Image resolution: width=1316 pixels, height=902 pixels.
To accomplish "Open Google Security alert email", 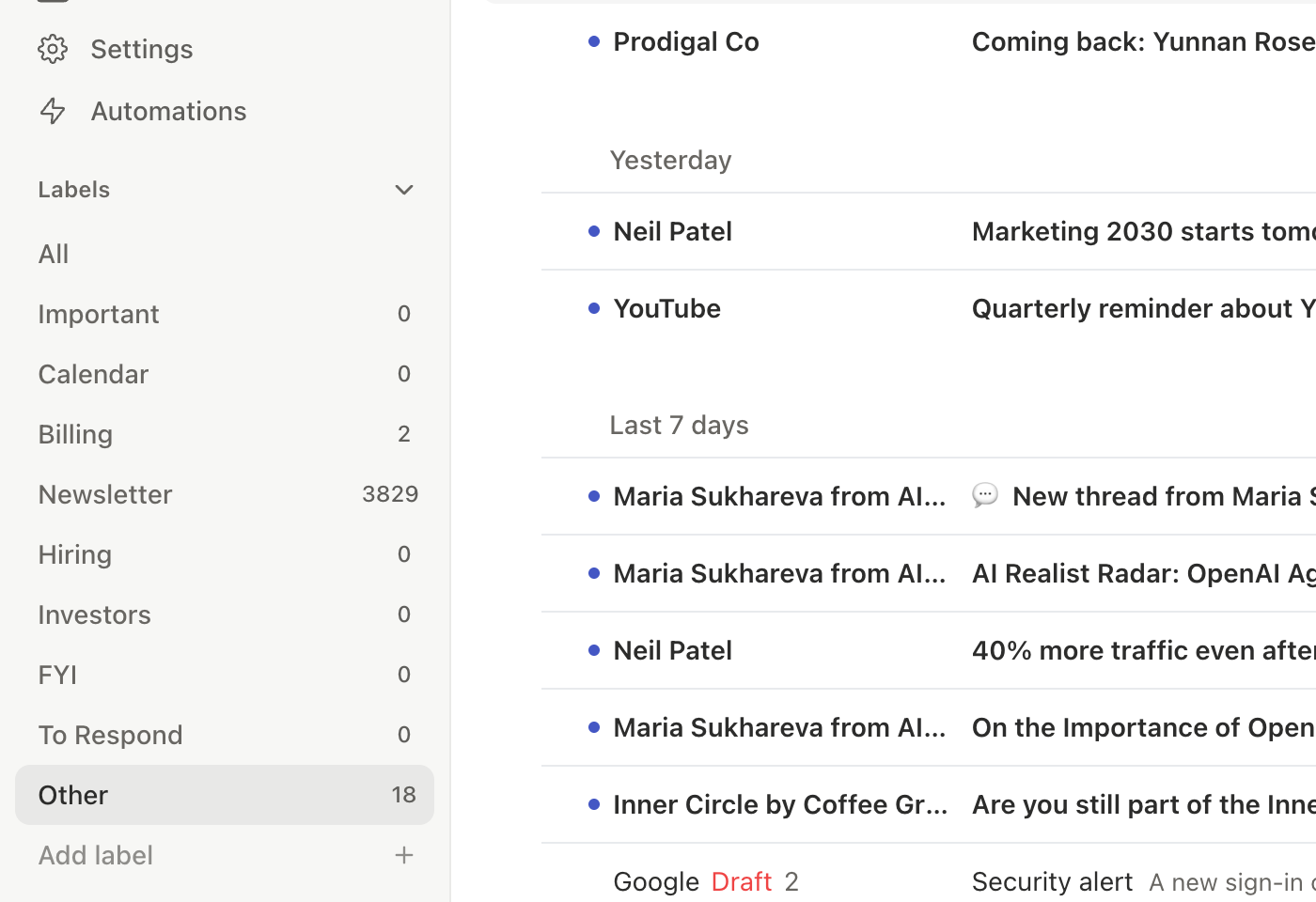I will [x=929, y=874].
